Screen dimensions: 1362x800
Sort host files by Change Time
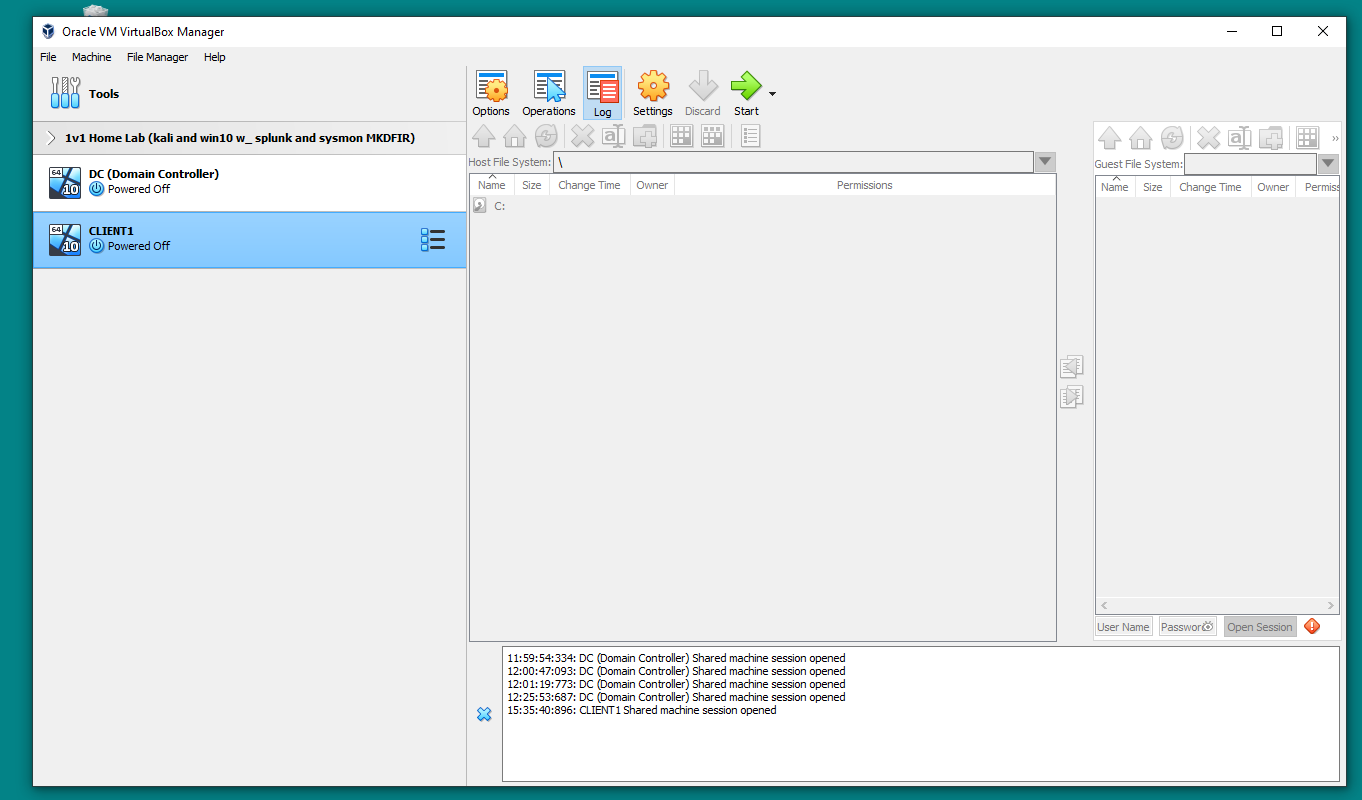click(589, 185)
